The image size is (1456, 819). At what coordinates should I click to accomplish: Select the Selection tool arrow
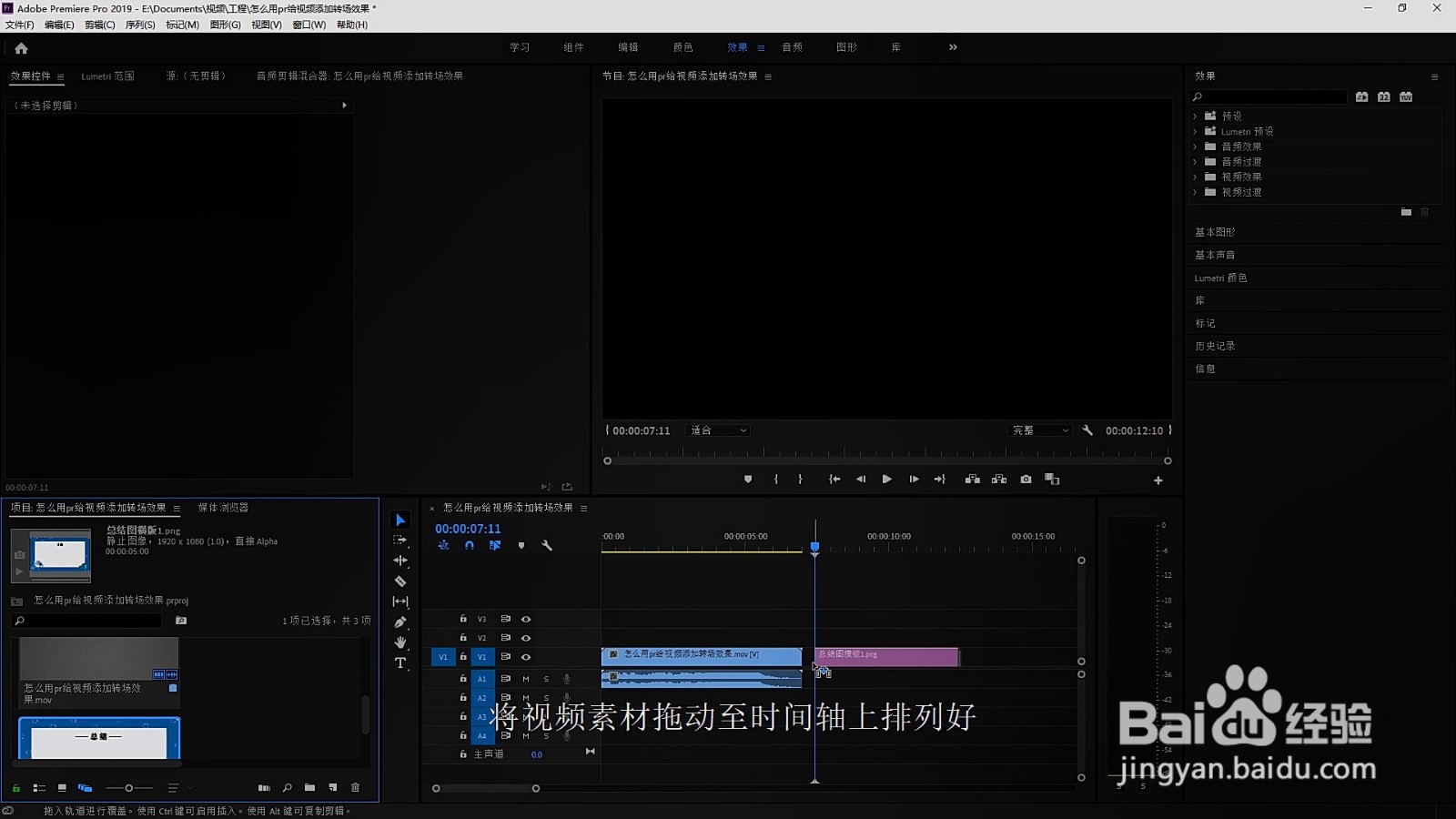coord(400,520)
